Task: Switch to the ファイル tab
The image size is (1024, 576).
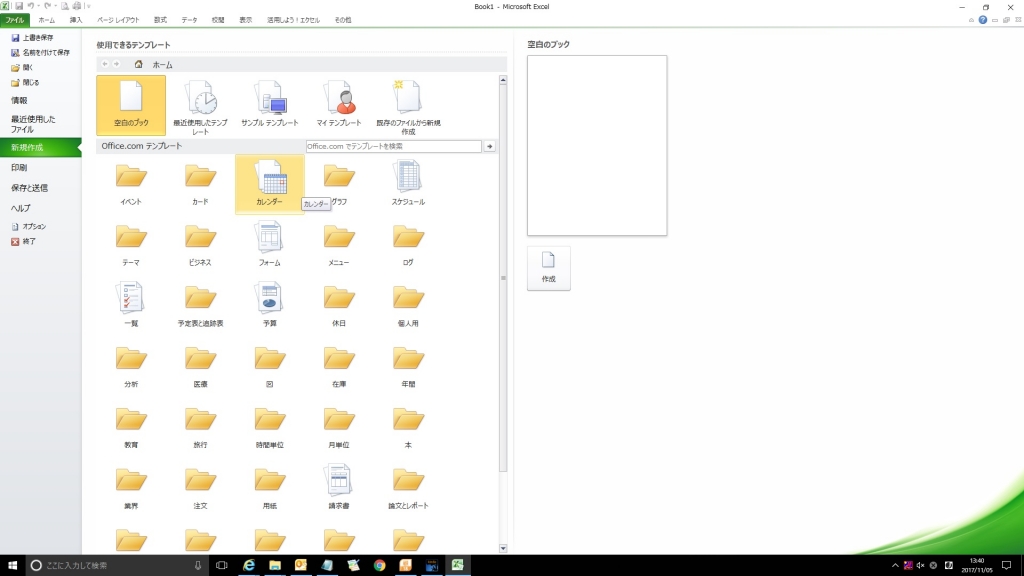Action: 15,20
